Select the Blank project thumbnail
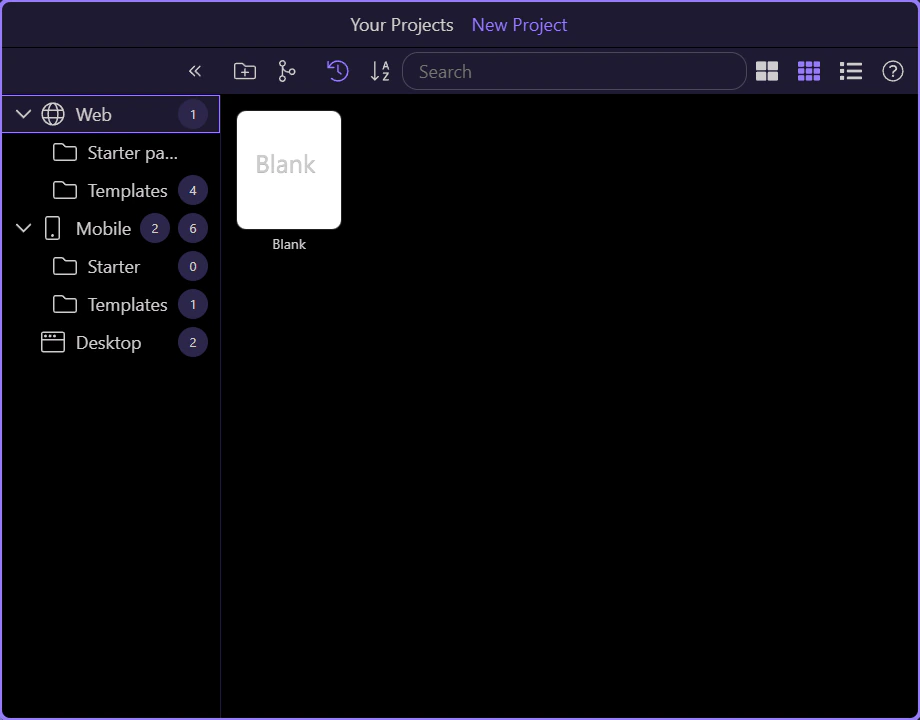920x720 pixels. [x=289, y=170]
